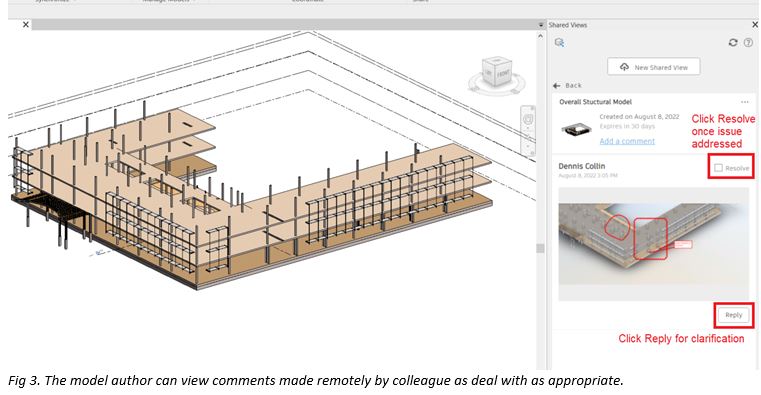Screen dimensions: 761x395
Task: Open the help question-mark icon
Action: pyautogui.click(x=748, y=43)
